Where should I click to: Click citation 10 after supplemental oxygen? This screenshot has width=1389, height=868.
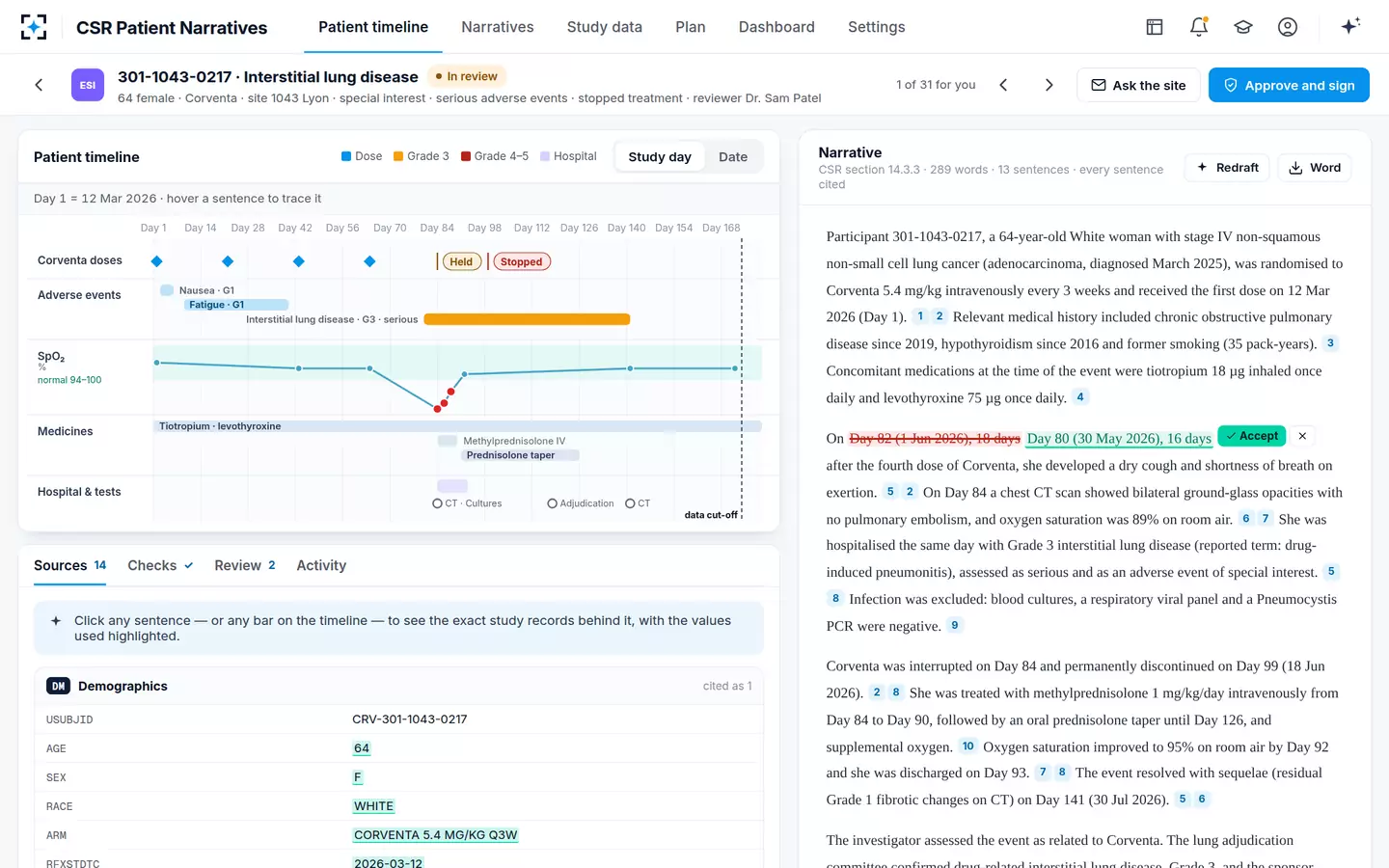968,746
